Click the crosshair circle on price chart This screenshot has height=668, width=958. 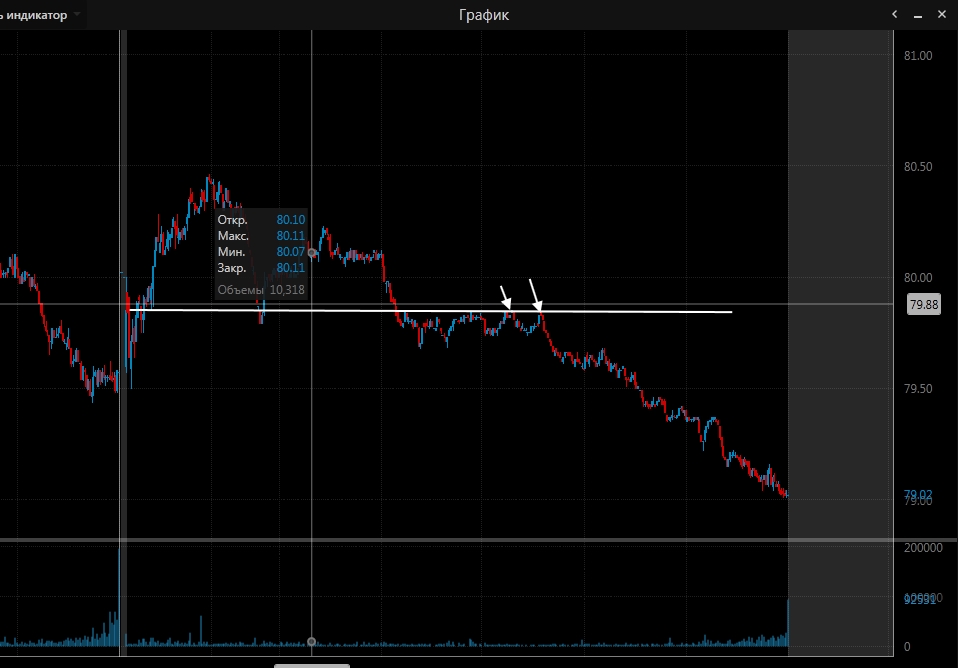[312, 254]
